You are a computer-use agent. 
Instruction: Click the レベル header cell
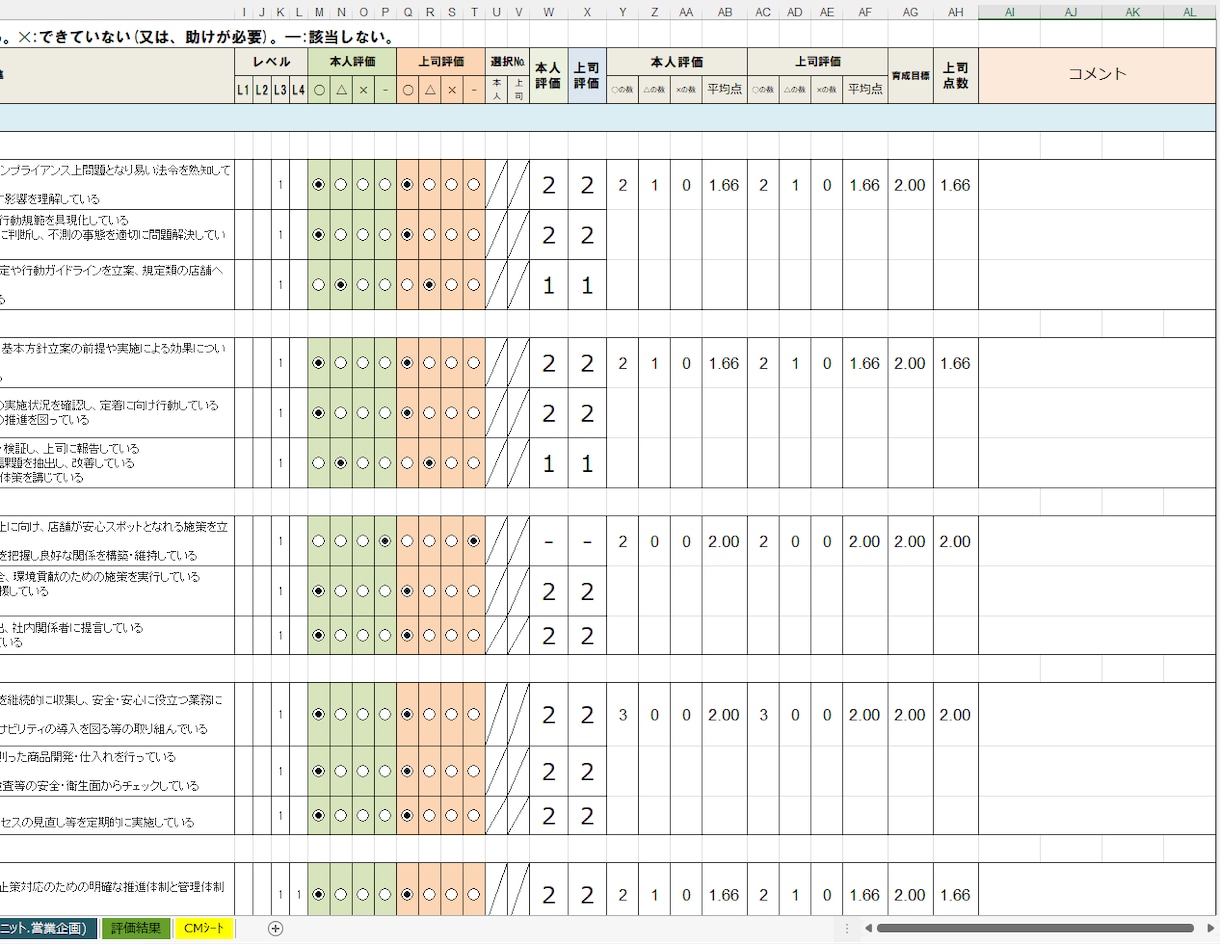pyautogui.click(x=271, y=61)
